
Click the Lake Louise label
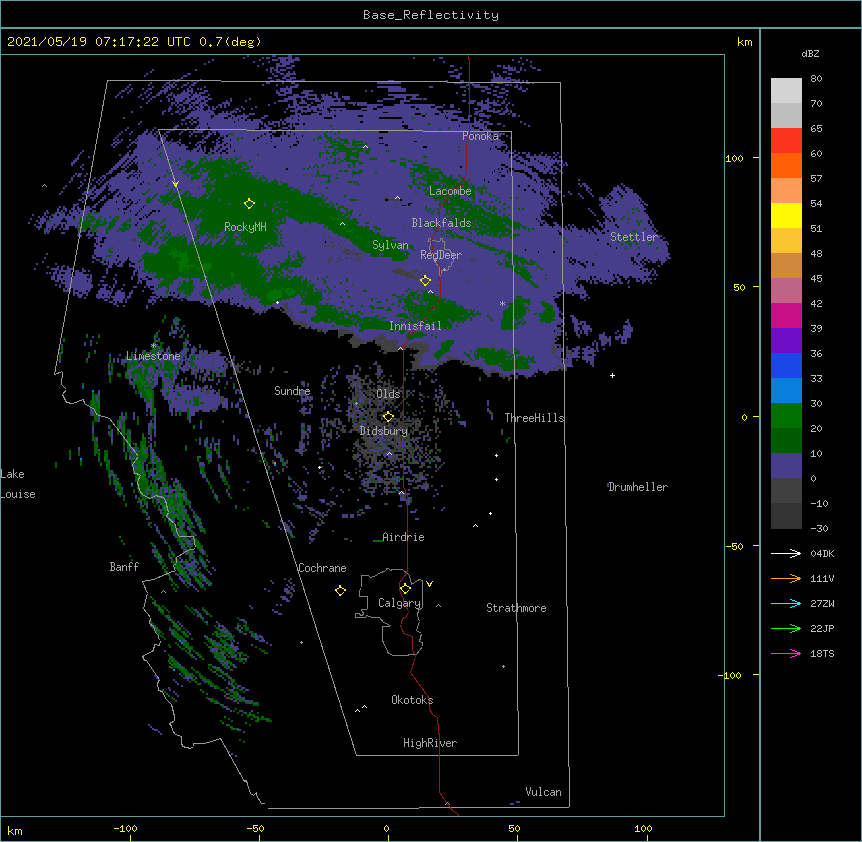(x=18, y=484)
